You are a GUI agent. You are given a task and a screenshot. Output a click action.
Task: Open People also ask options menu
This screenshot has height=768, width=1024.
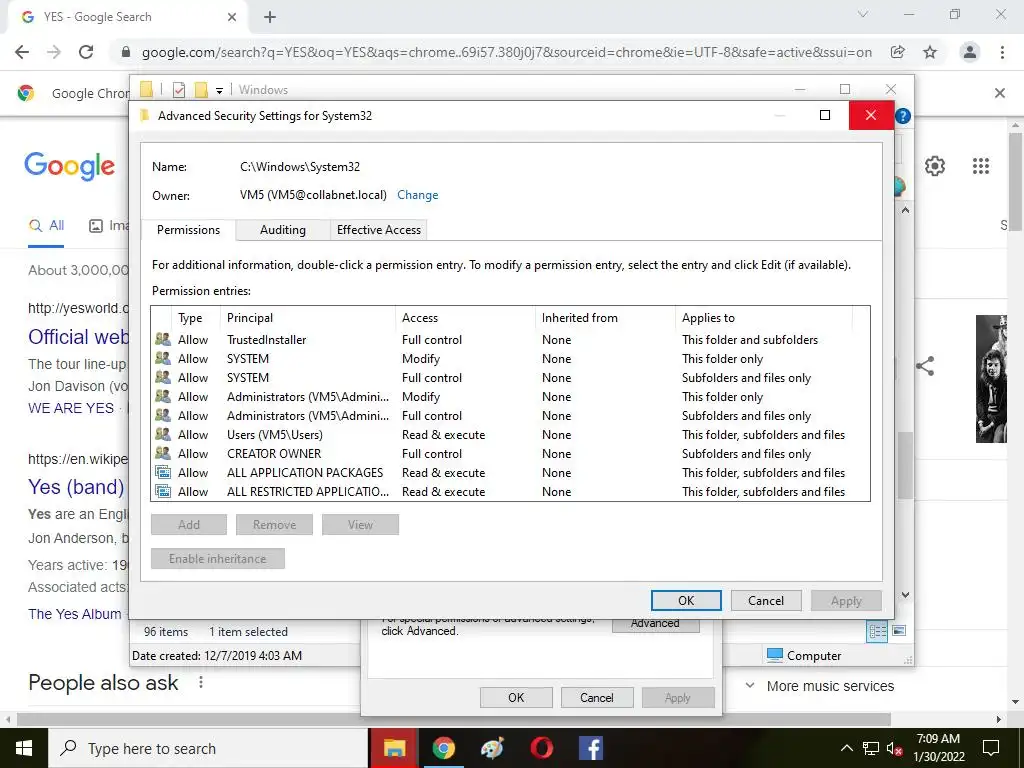(x=201, y=682)
